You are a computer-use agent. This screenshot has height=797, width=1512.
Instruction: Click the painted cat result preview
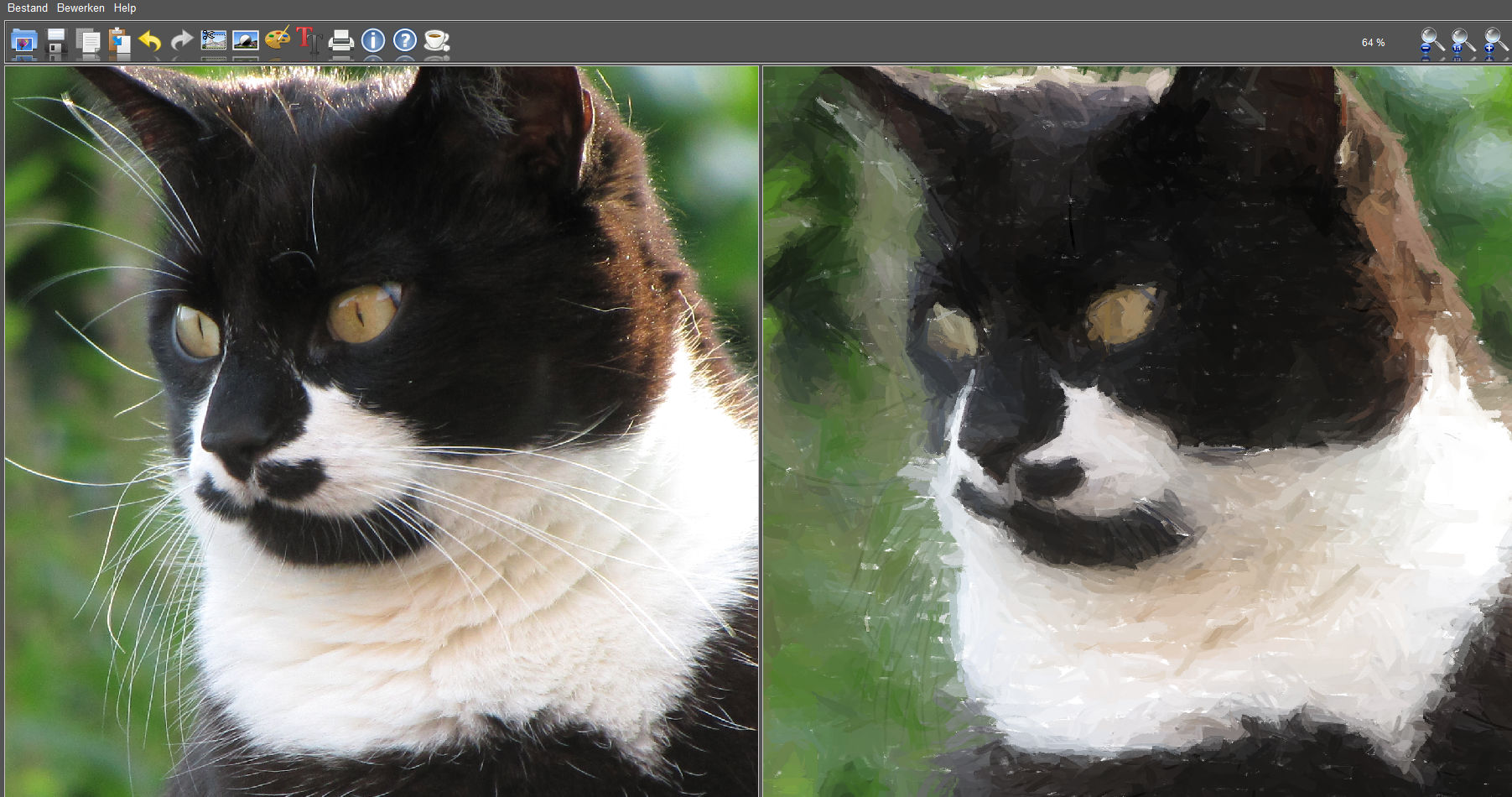1137,431
